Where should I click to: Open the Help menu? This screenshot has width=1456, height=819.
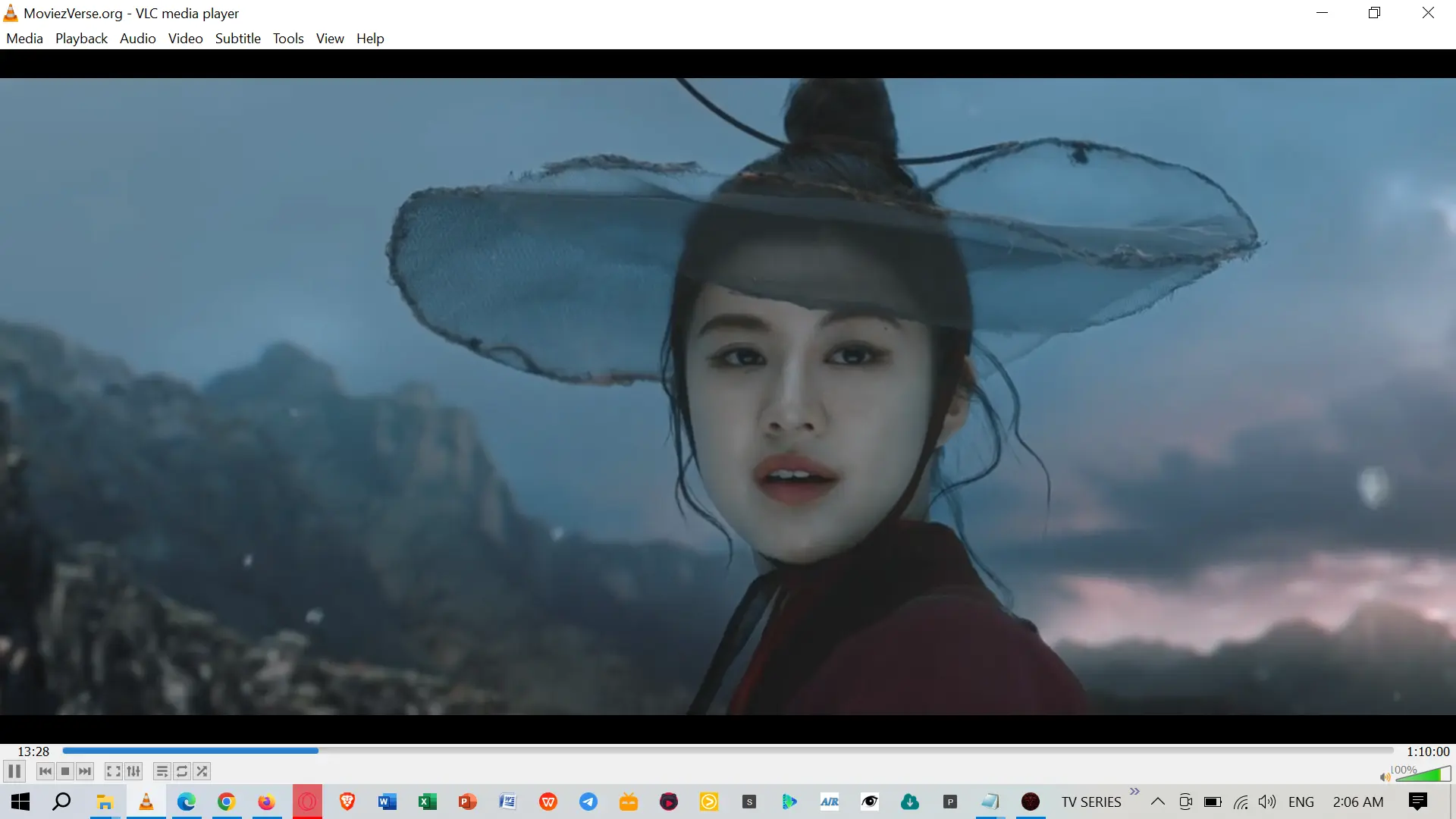[x=370, y=38]
